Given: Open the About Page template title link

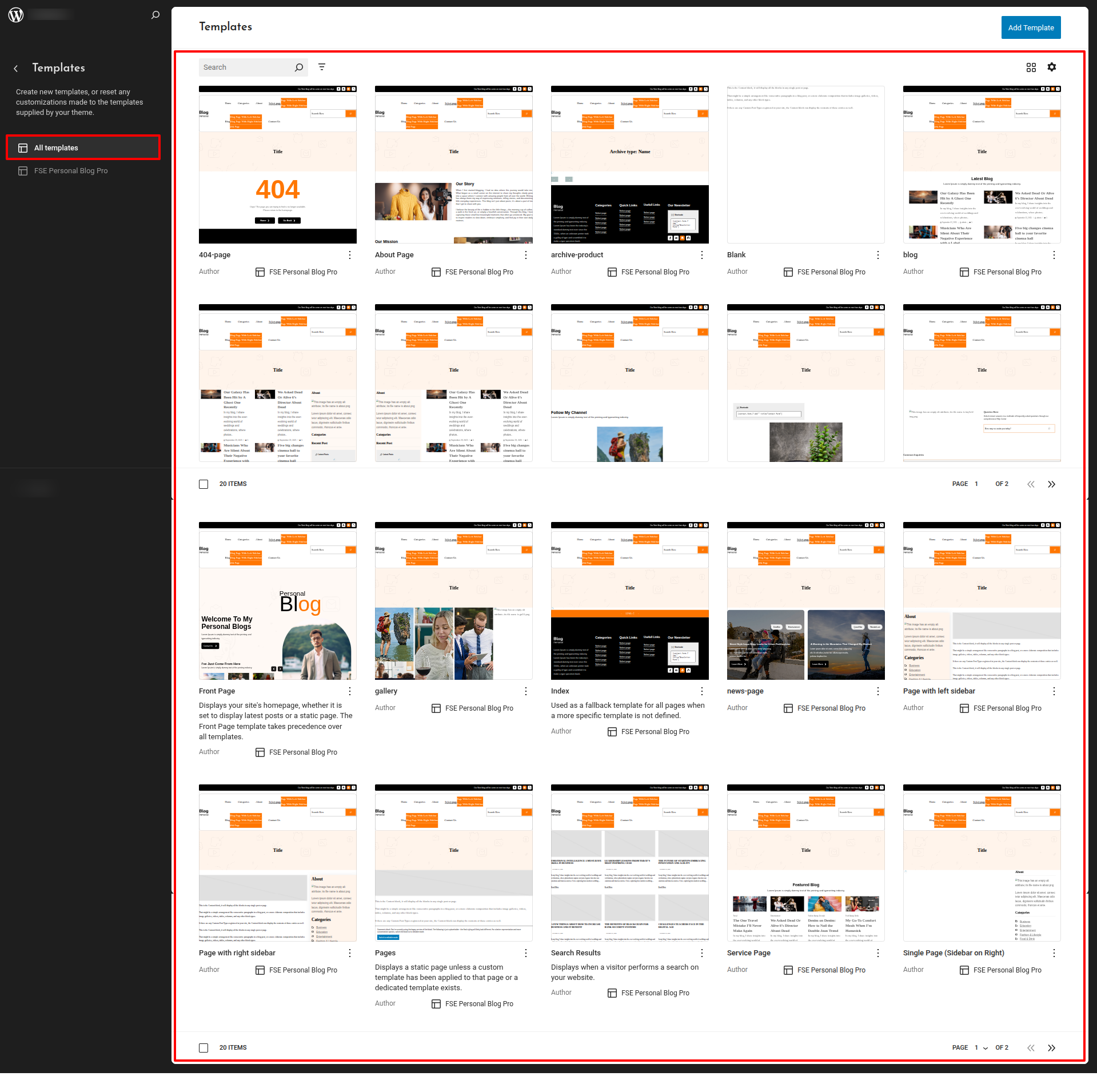Looking at the screenshot, I should (394, 255).
